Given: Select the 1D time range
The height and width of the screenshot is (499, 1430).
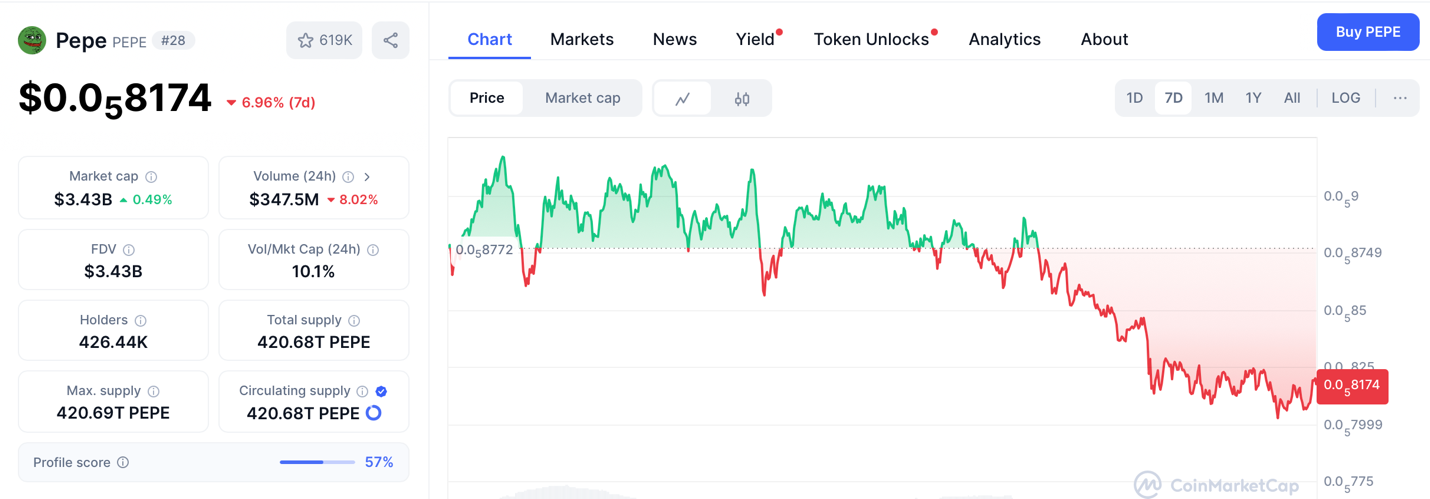Looking at the screenshot, I should (x=1134, y=98).
